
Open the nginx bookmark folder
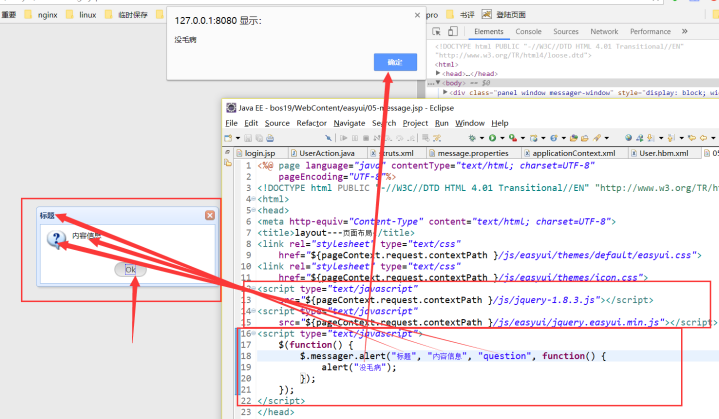tap(41, 15)
